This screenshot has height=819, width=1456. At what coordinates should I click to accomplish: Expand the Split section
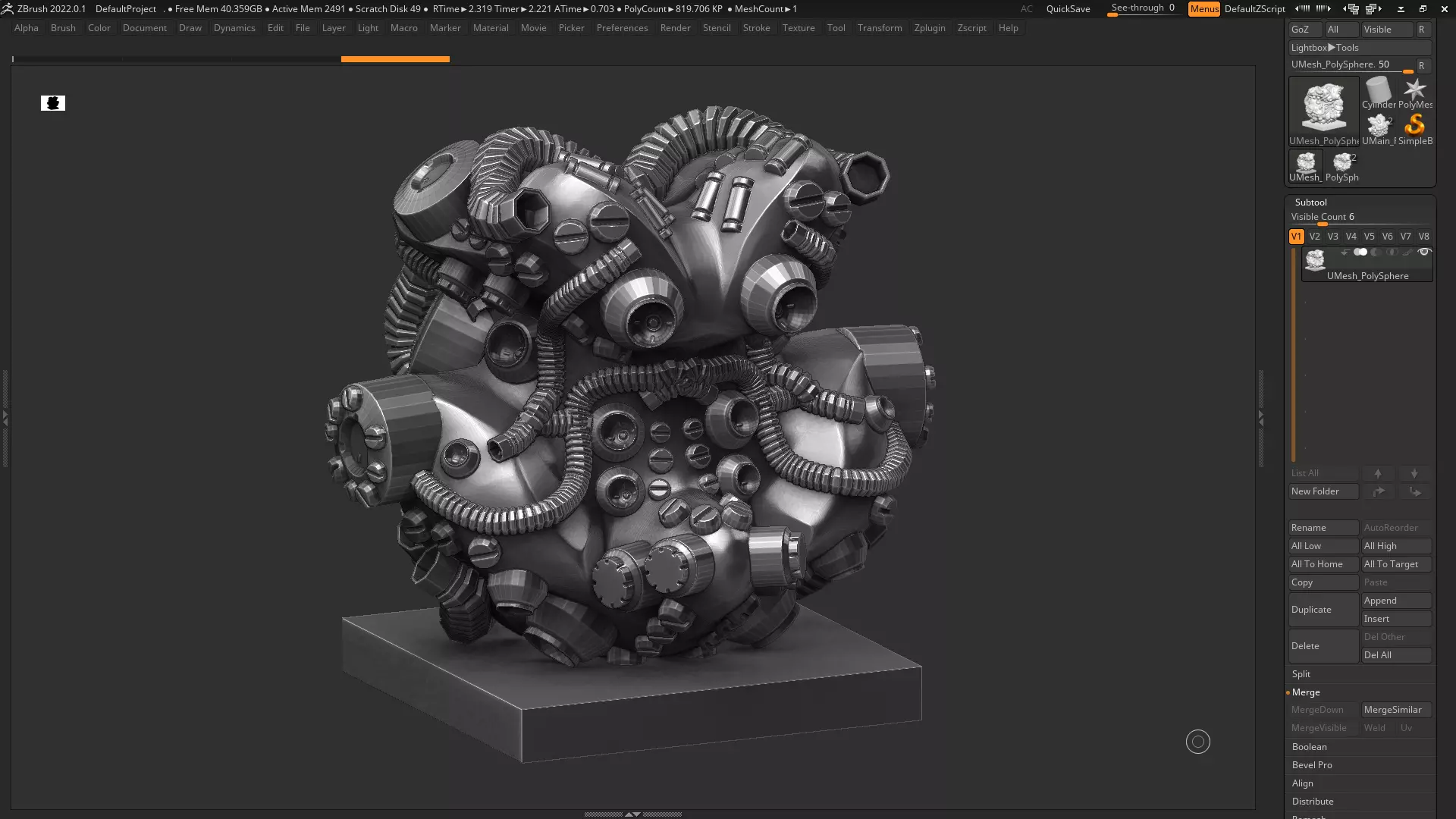tap(1301, 674)
